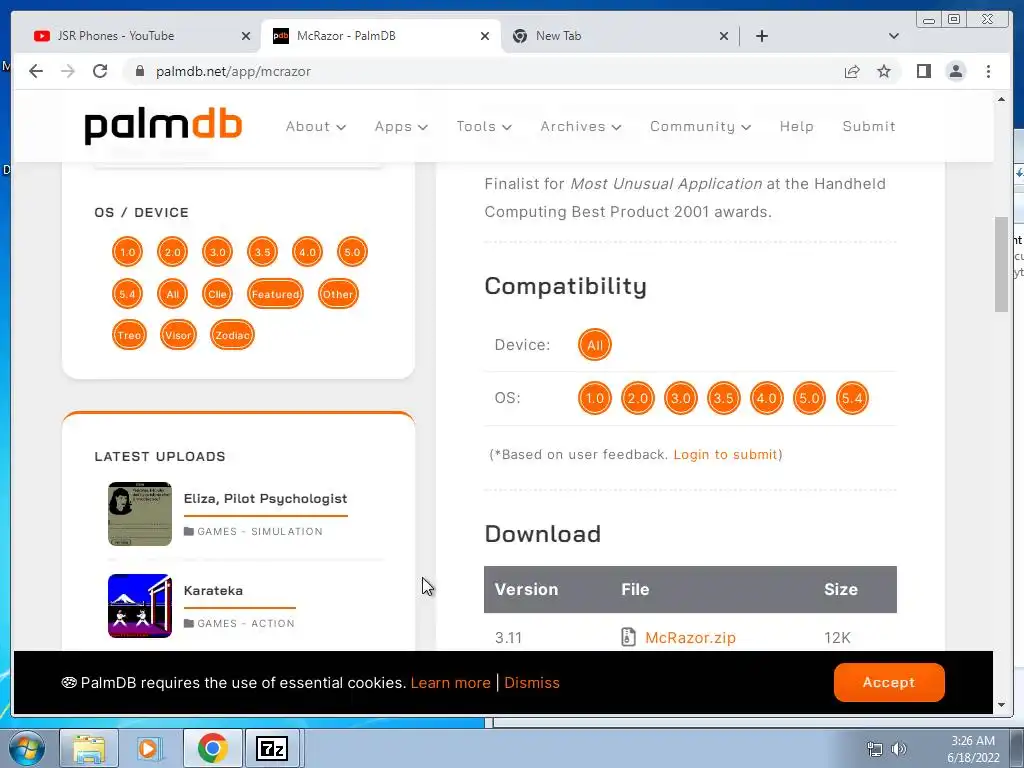
Task: Click Compatibility OS 1.0 badge
Action: click(x=595, y=398)
